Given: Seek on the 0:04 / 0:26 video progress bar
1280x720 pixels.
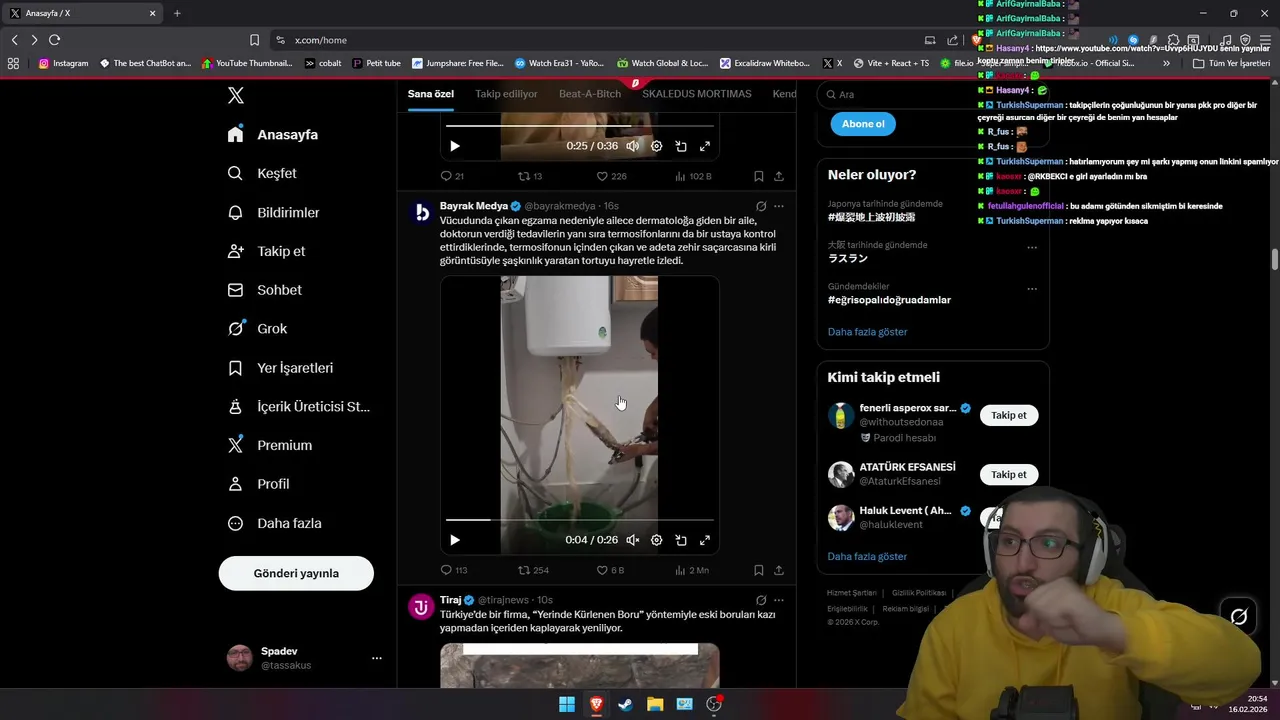Looking at the screenshot, I should pos(580,520).
